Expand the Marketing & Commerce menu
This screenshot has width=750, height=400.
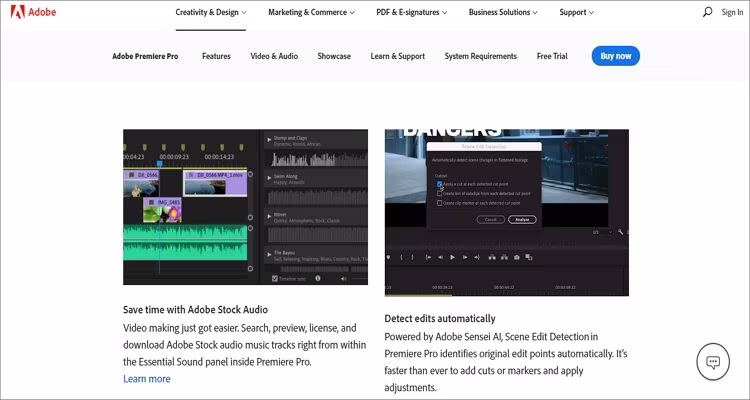(x=311, y=12)
